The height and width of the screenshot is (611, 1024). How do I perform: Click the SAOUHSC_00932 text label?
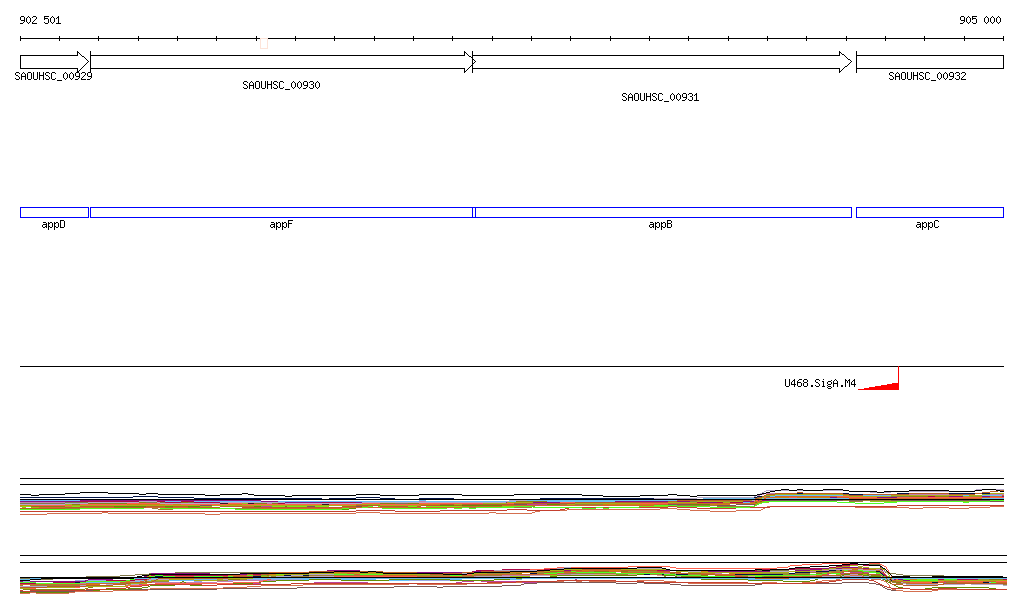tap(927, 77)
